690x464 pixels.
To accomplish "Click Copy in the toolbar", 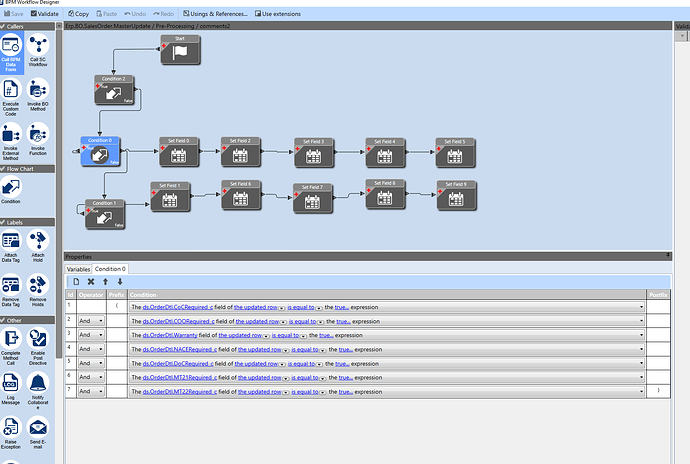I will [x=78, y=14].
